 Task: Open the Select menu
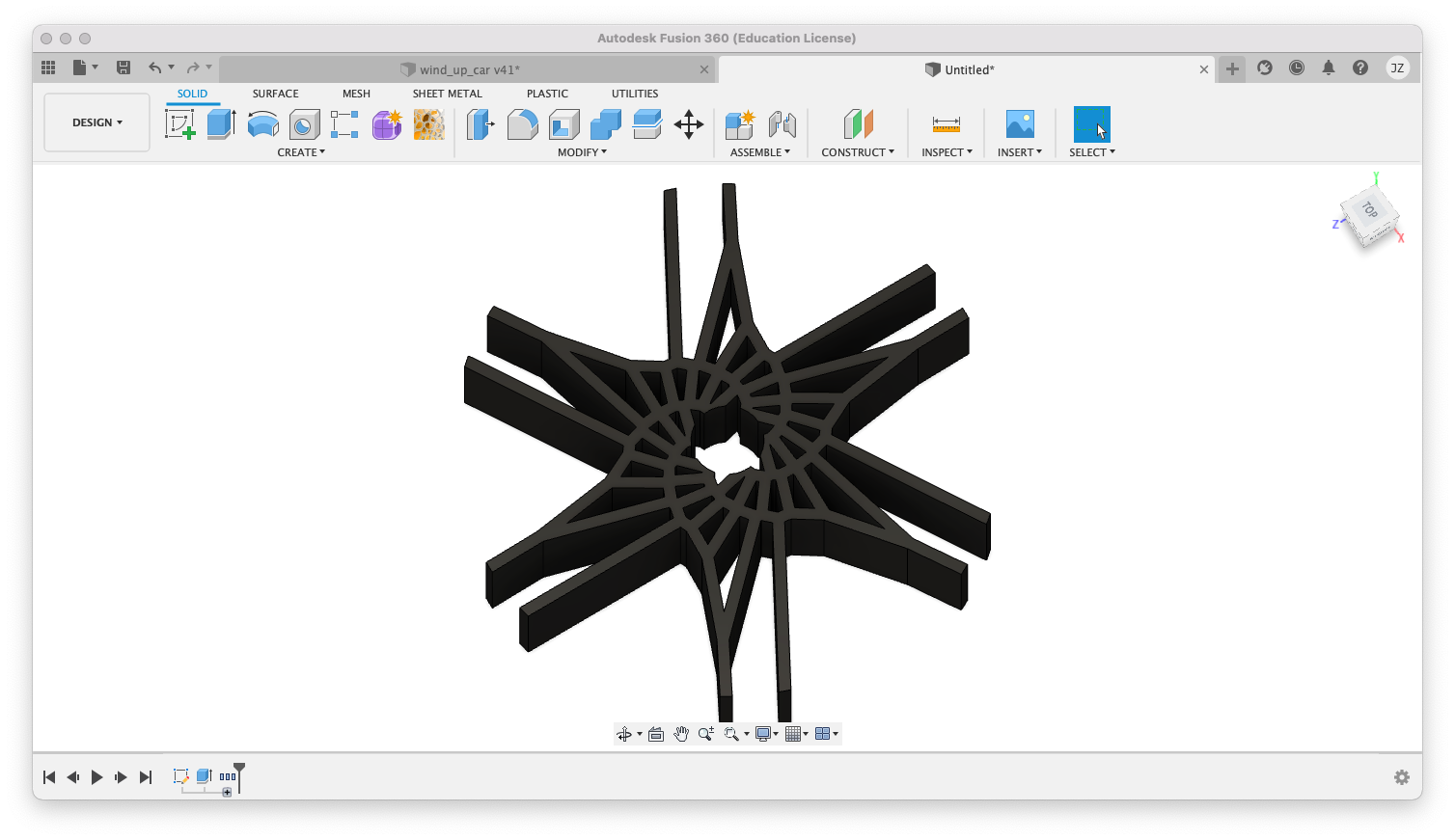click(x=1091, y=151)
